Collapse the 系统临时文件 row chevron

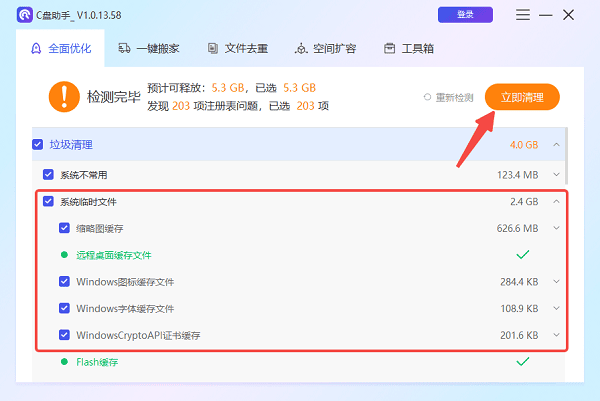(557, 201)
